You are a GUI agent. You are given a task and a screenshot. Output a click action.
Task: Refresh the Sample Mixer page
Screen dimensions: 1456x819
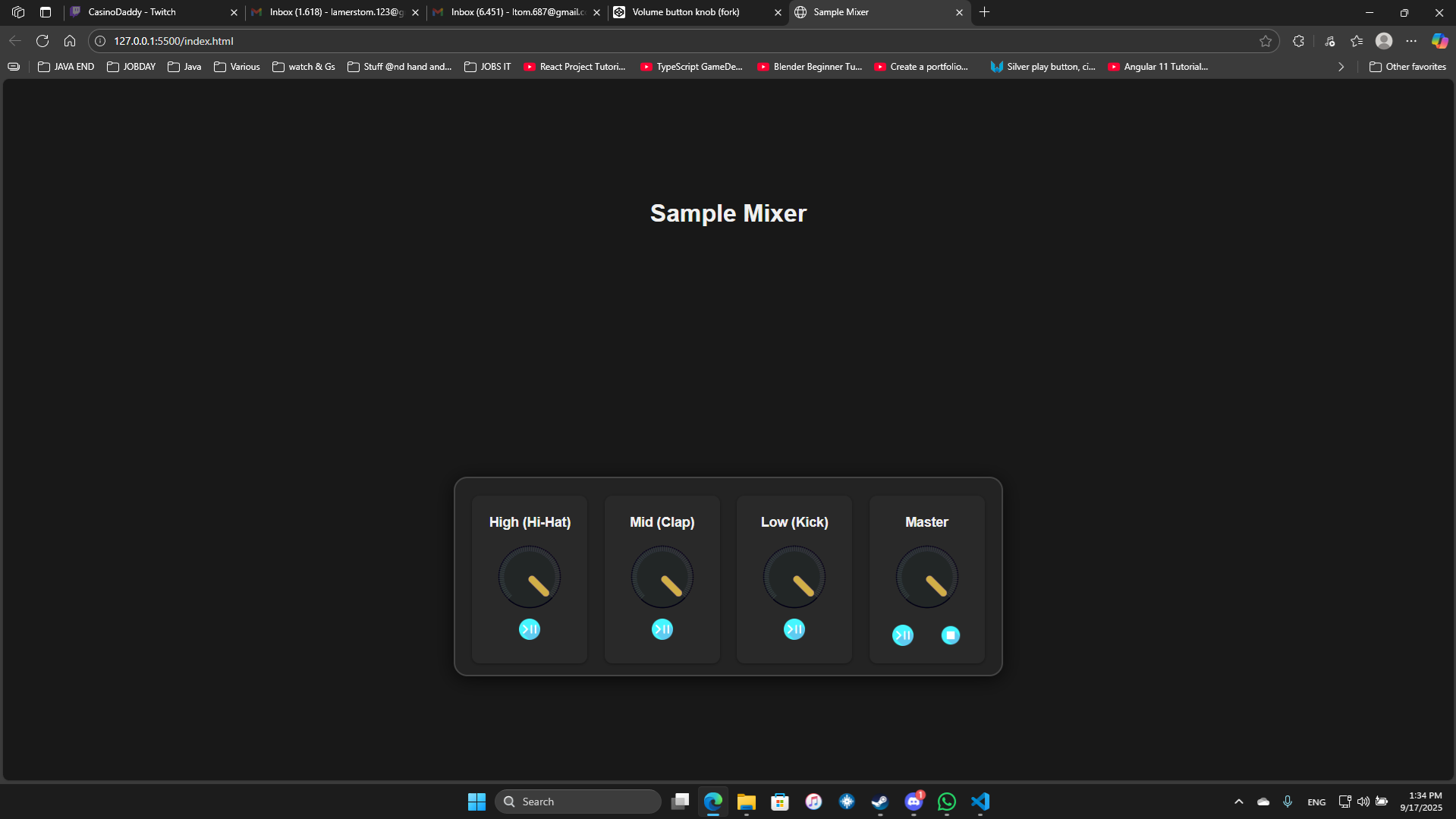42,41
